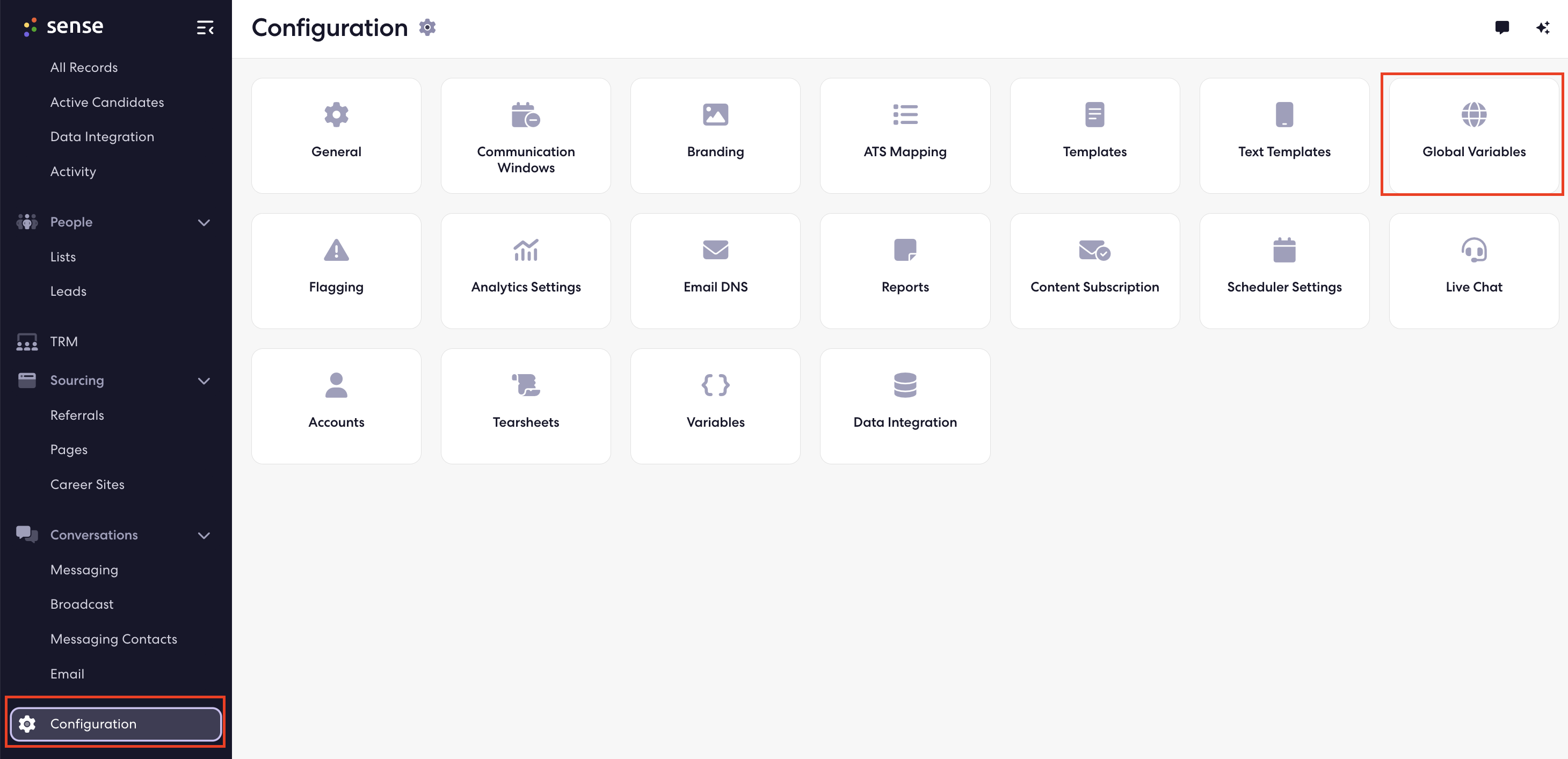This screenshot has width=1568, height=759.
Task: Click the Sourcing card icon in sidebar
Action: (27, 381)
